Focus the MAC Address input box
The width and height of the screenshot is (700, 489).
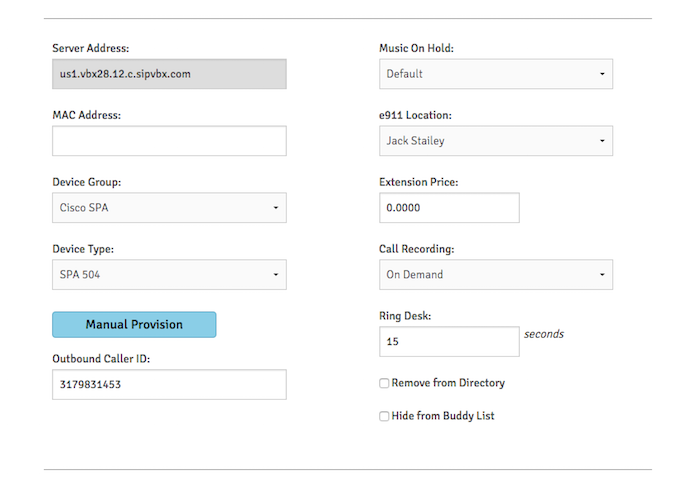click(x=169, y=141)
